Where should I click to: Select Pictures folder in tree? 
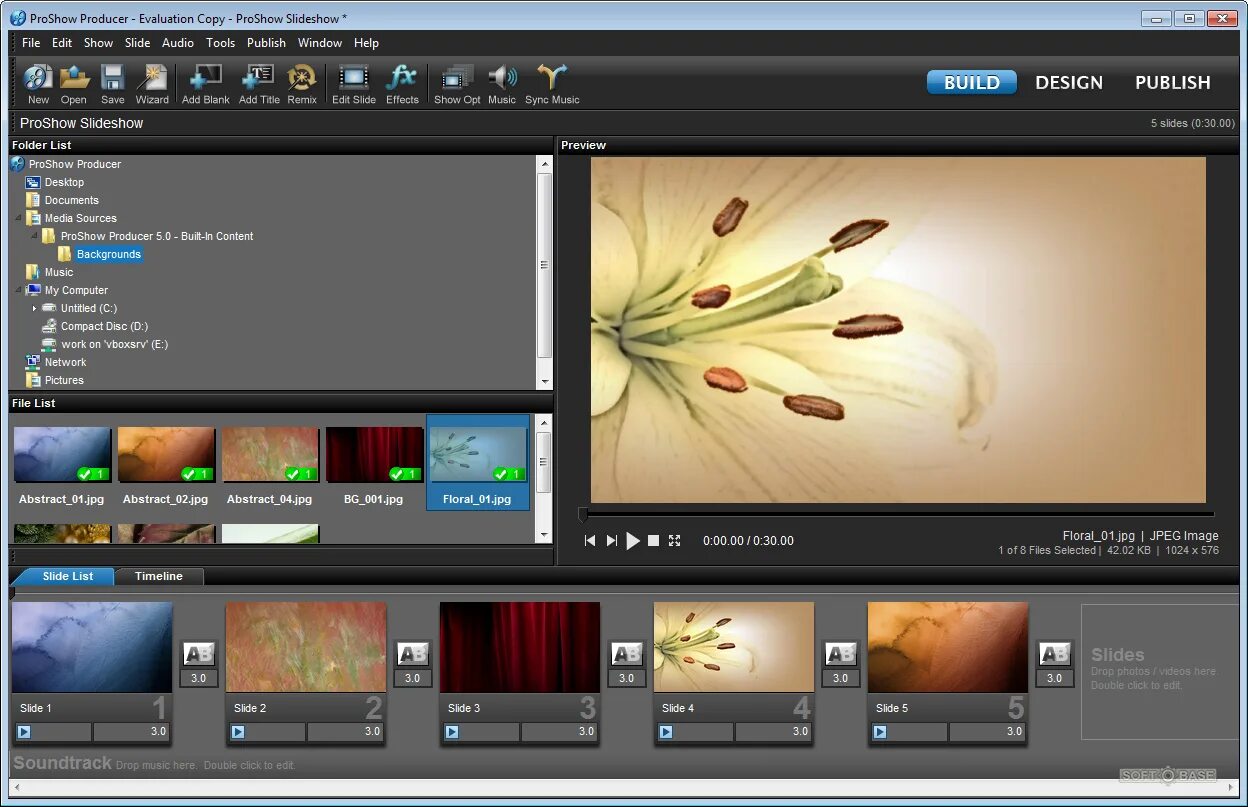click(x=64, y=380)
